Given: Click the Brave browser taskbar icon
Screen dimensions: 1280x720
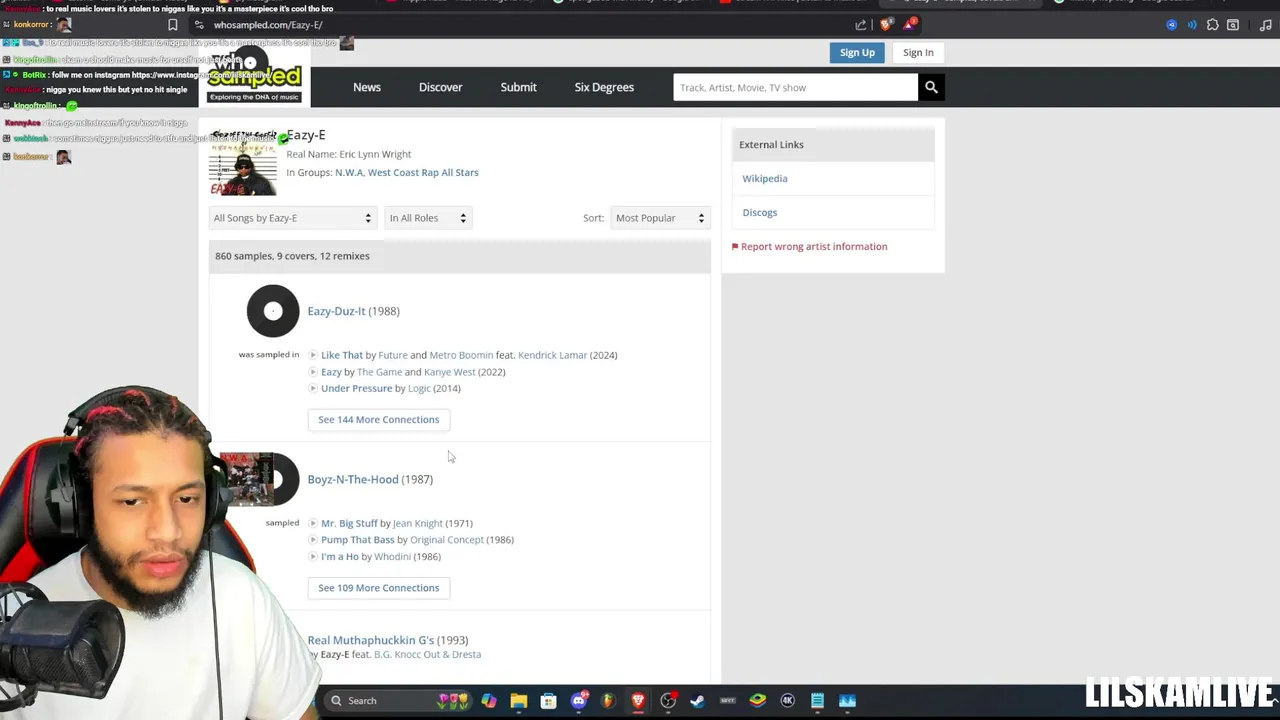Looking at the screenshot, I should pyautogui.click(x=638, y=701).
